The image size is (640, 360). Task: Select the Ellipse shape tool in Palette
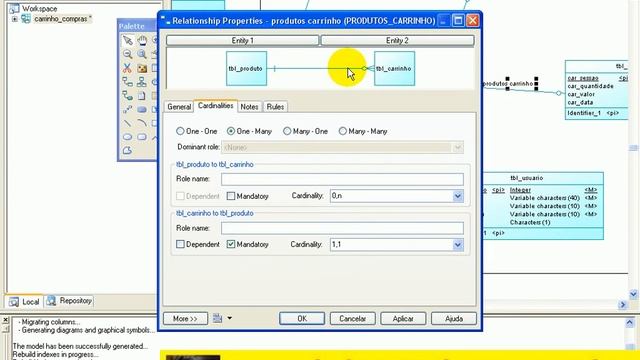coord(127,137)
